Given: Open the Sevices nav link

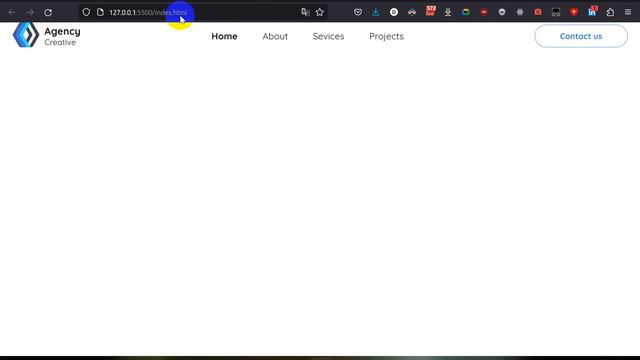Looking at the screenshot, I should click(329, 36).
